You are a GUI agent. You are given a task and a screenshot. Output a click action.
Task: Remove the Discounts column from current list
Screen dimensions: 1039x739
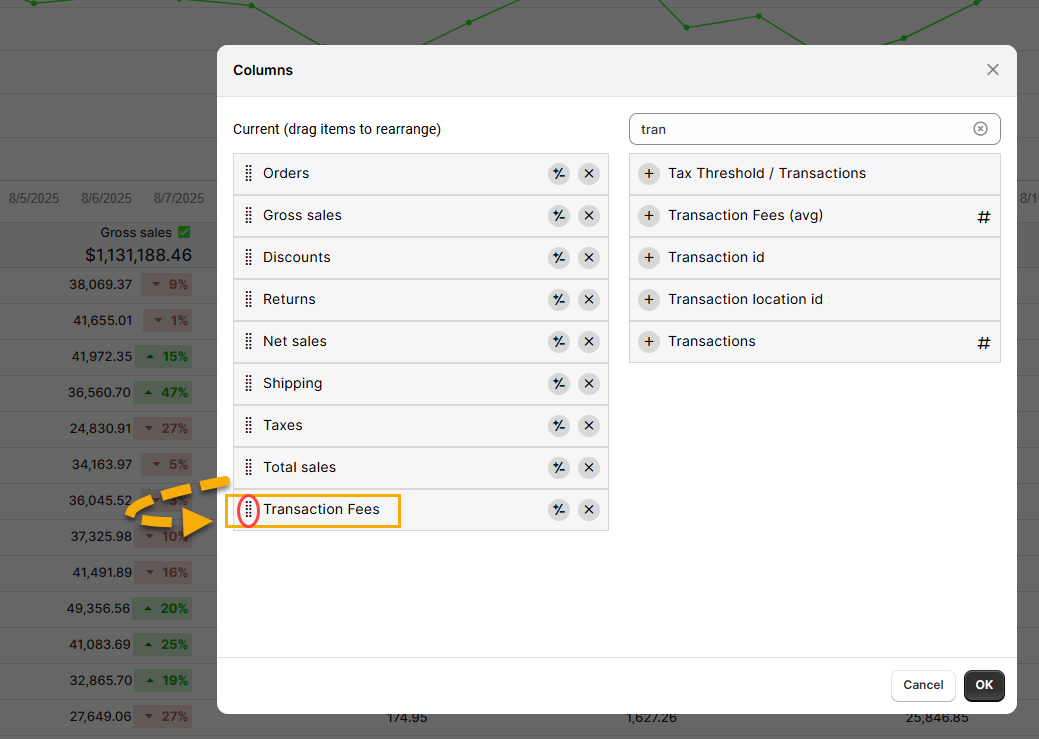click(x=589, y=258)
